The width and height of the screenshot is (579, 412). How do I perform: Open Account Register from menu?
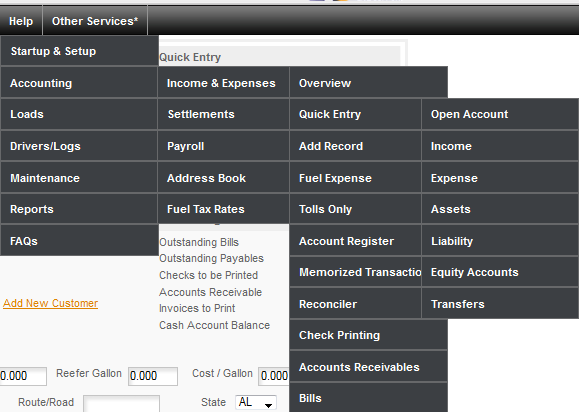[x=355, y=241]
